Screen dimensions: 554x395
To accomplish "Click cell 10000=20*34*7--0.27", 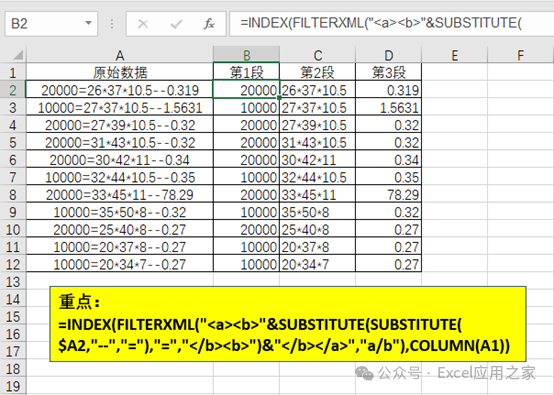I will (x=120, y=264).
